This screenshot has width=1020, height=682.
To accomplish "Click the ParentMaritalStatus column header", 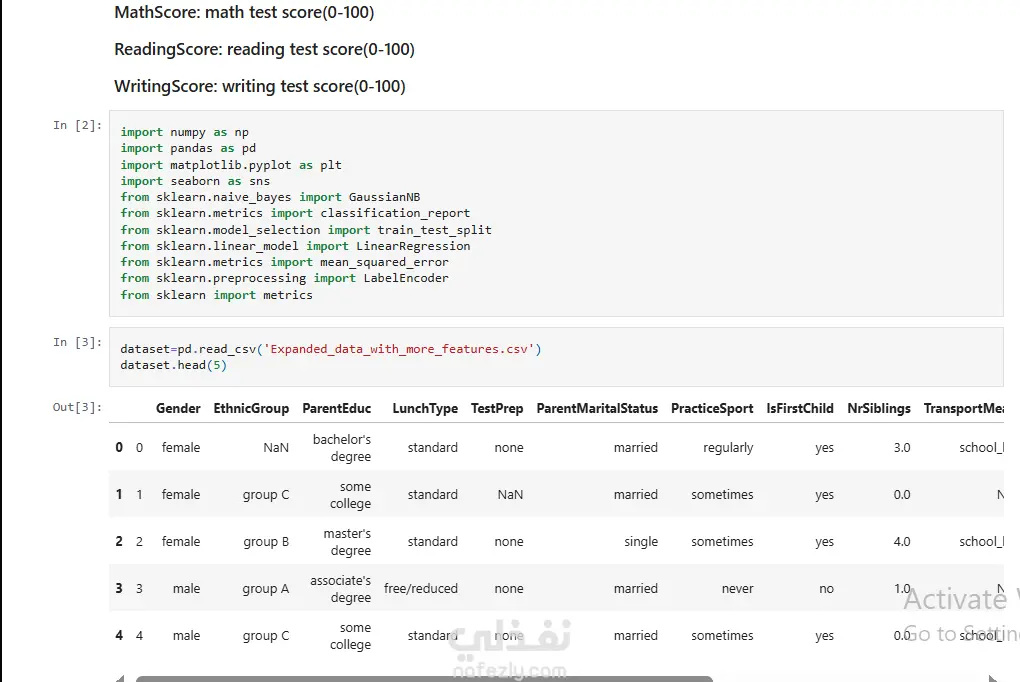I will click(597, 408).
